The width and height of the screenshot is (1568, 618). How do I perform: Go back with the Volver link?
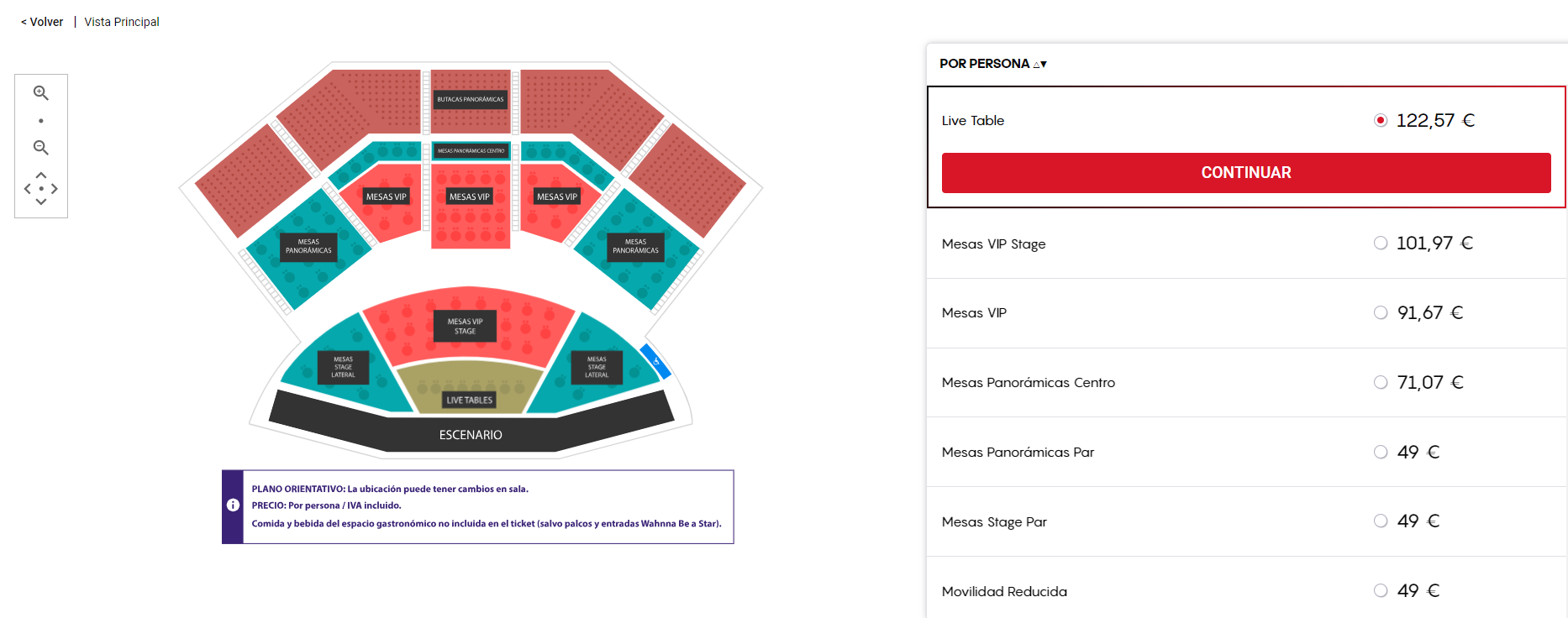point(42,22)
